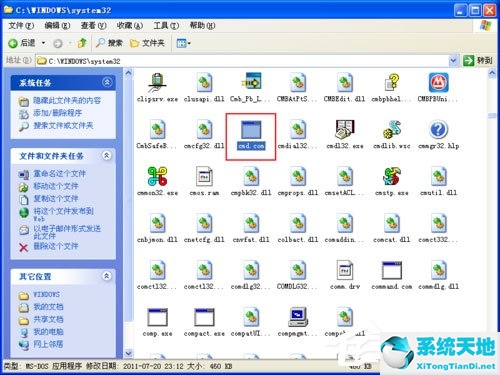Click 隐藏此文件夹的内容 link
This screenshot has height=375, width=500.
coord(67,100)
